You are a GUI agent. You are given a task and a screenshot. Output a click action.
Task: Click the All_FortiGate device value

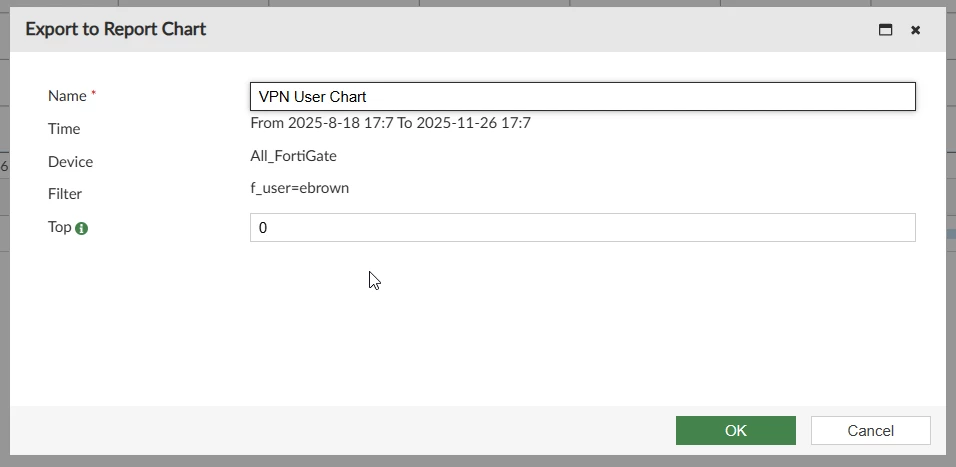pos(293,156)
